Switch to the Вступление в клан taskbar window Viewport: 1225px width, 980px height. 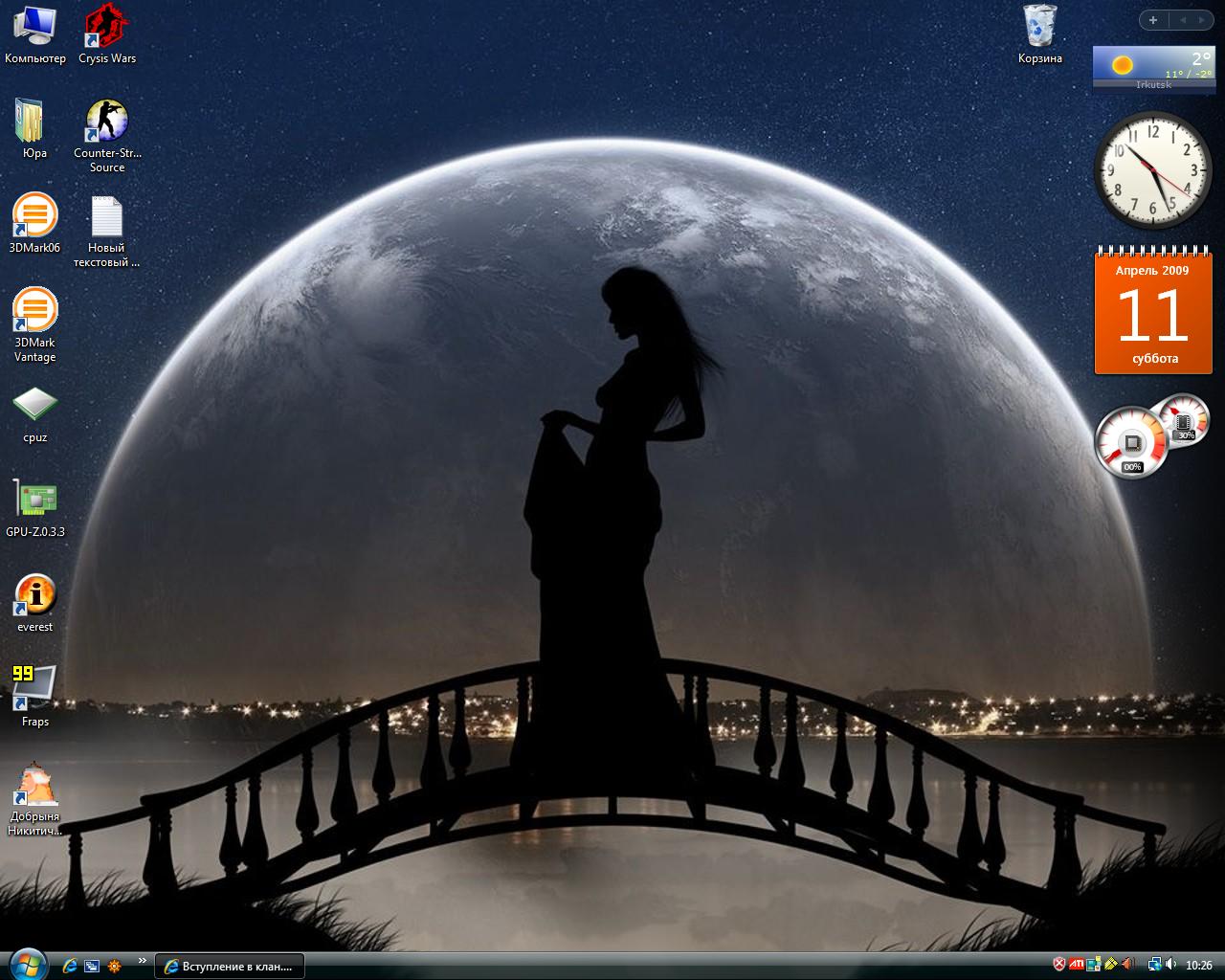pos(230,966)
